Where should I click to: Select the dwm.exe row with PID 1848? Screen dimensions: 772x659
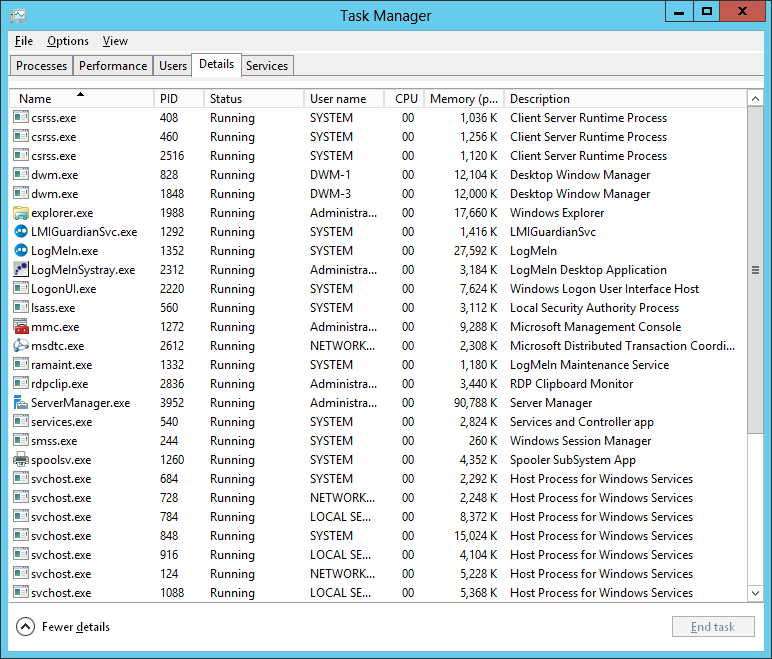pos(378,194)
